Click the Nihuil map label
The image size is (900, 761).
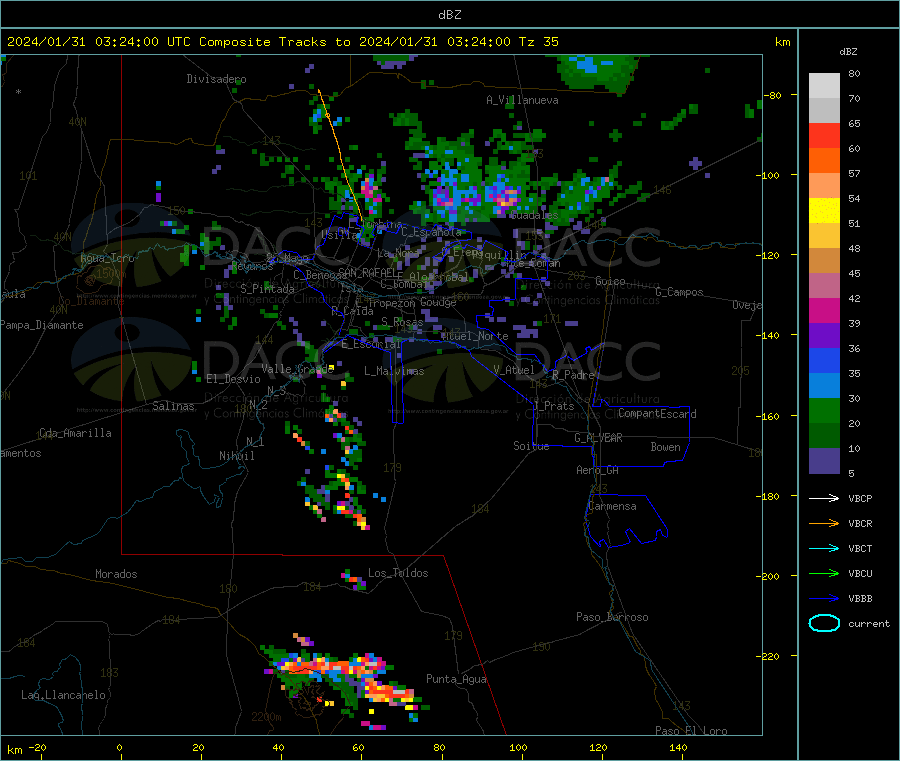tap(237, 456)
